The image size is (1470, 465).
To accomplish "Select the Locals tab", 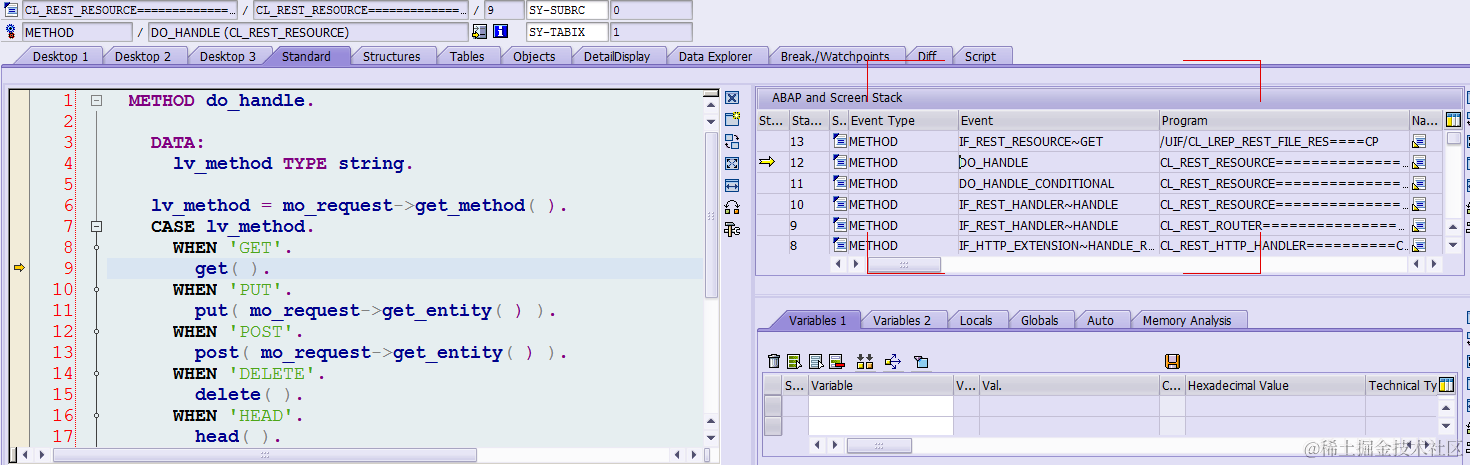I will pos(976,320).
